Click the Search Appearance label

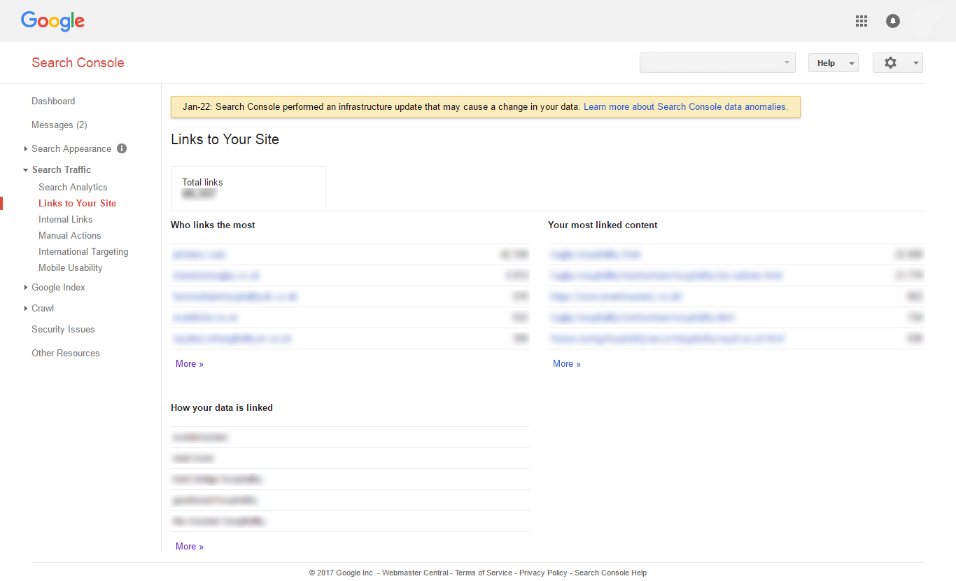click(71, 149)
